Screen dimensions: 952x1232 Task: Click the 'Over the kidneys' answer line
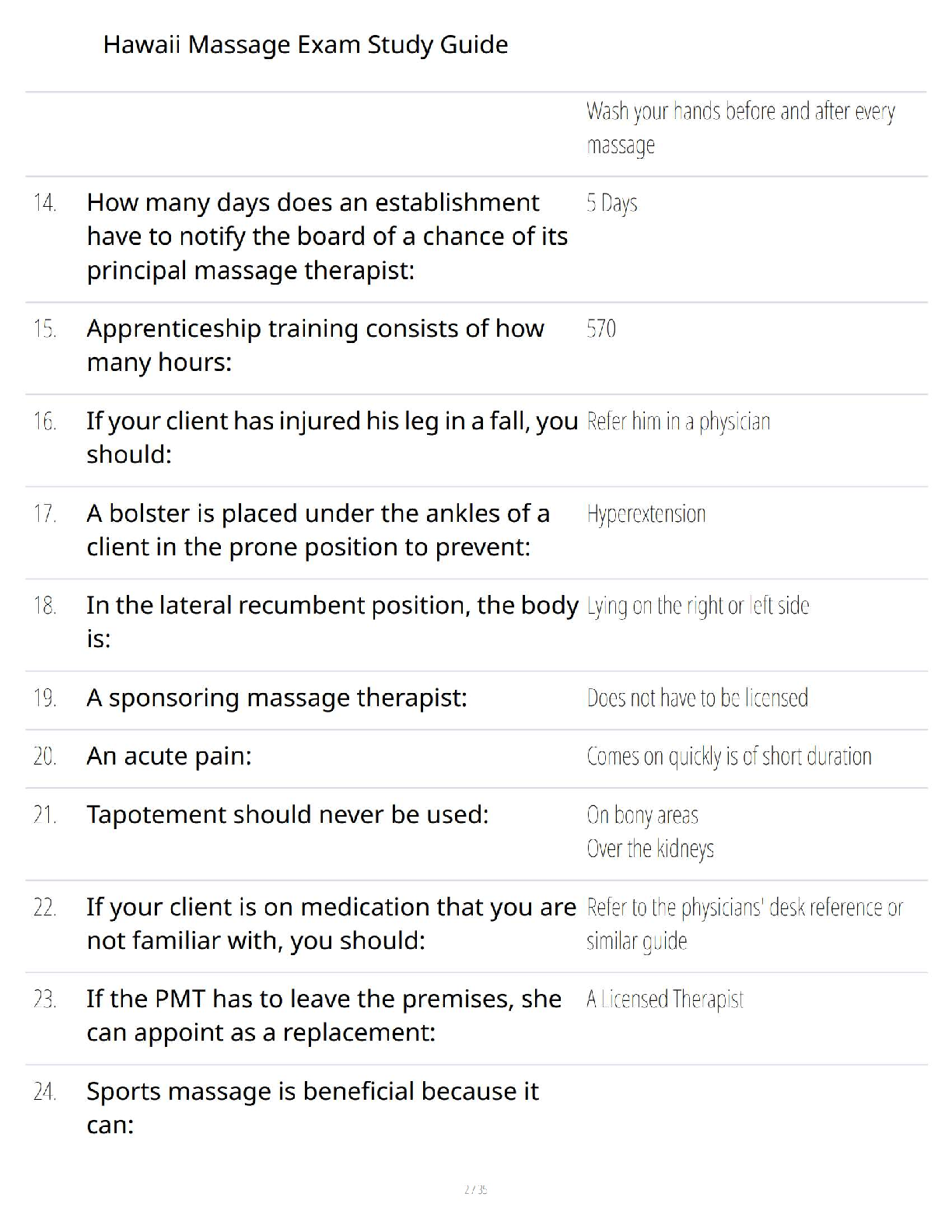pyautogui.click(x=649, y=849)
